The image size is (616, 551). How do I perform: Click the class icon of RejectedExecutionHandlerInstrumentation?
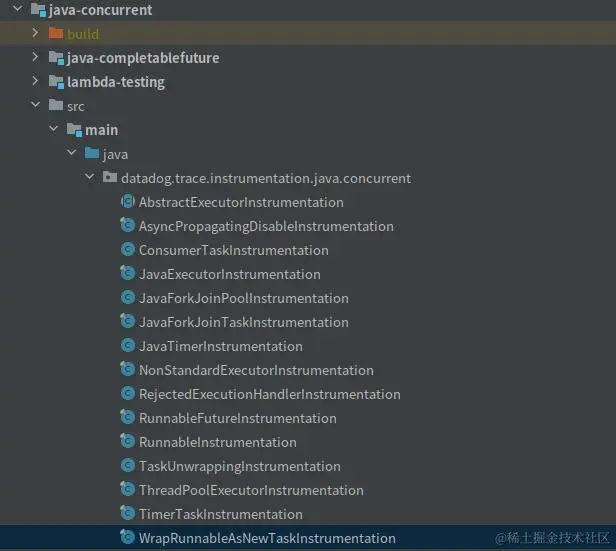click(x=128, y=393)
